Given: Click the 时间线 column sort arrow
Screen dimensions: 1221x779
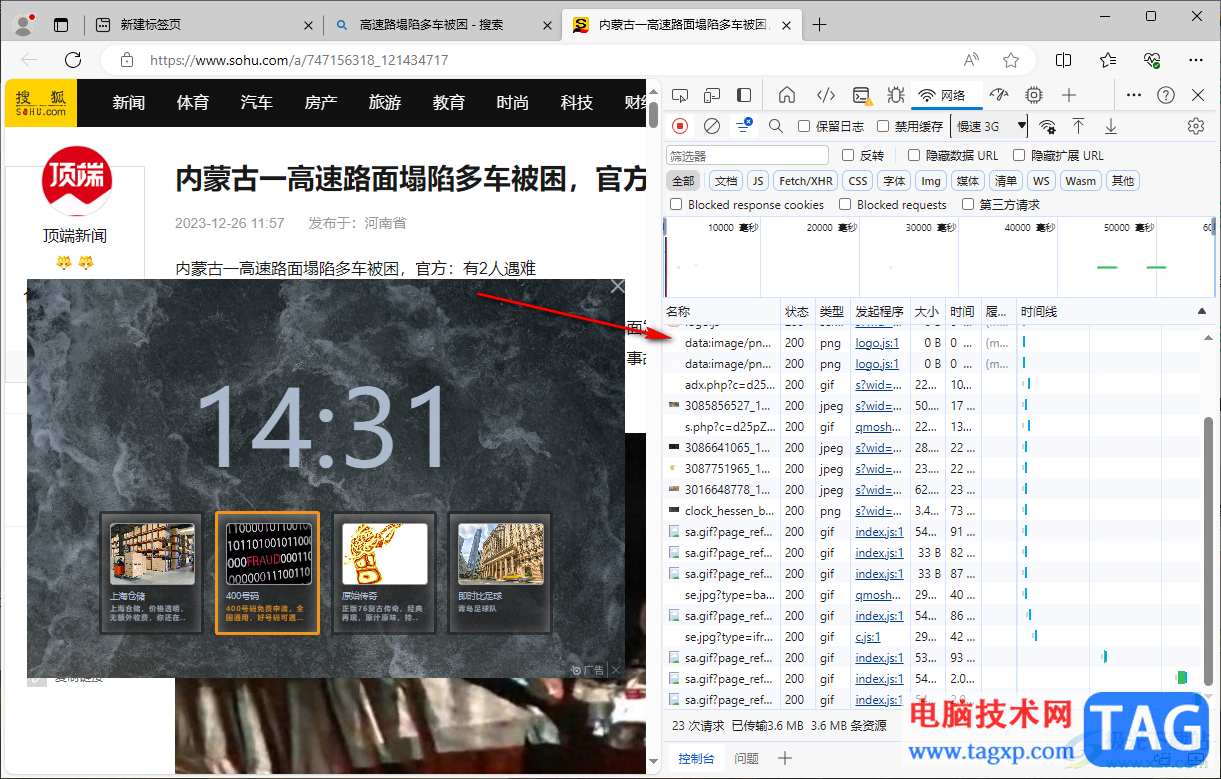Looking at the screenshot, I should (x=1201, y=312).
